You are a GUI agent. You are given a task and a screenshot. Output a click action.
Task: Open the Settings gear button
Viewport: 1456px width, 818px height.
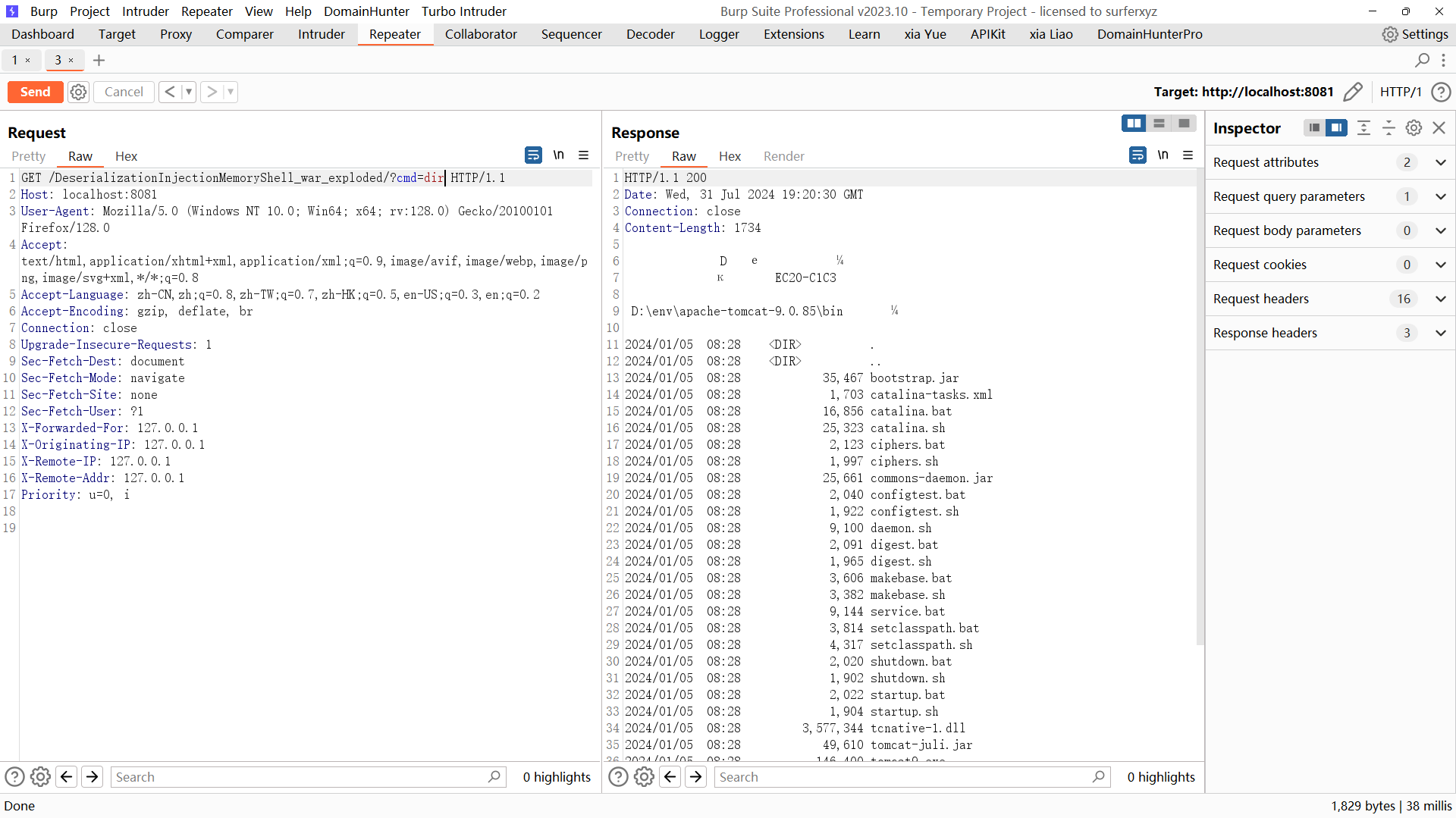click(x=1415, y=34)
